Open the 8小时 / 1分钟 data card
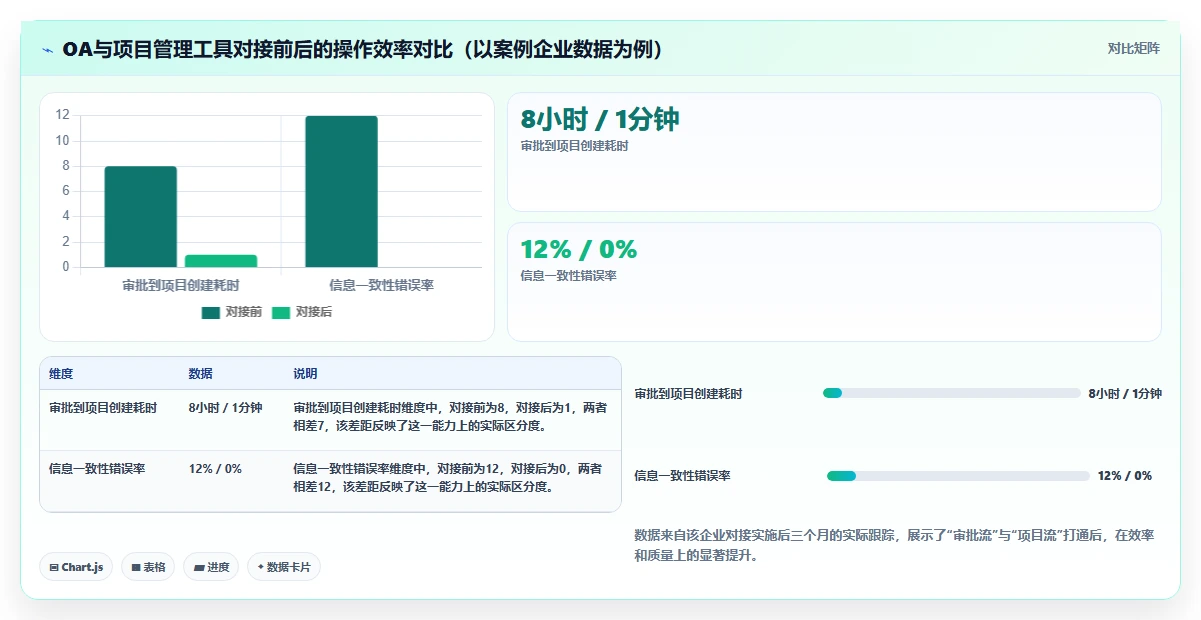This screenshot has height=620, width=1201. pos(834,152)
